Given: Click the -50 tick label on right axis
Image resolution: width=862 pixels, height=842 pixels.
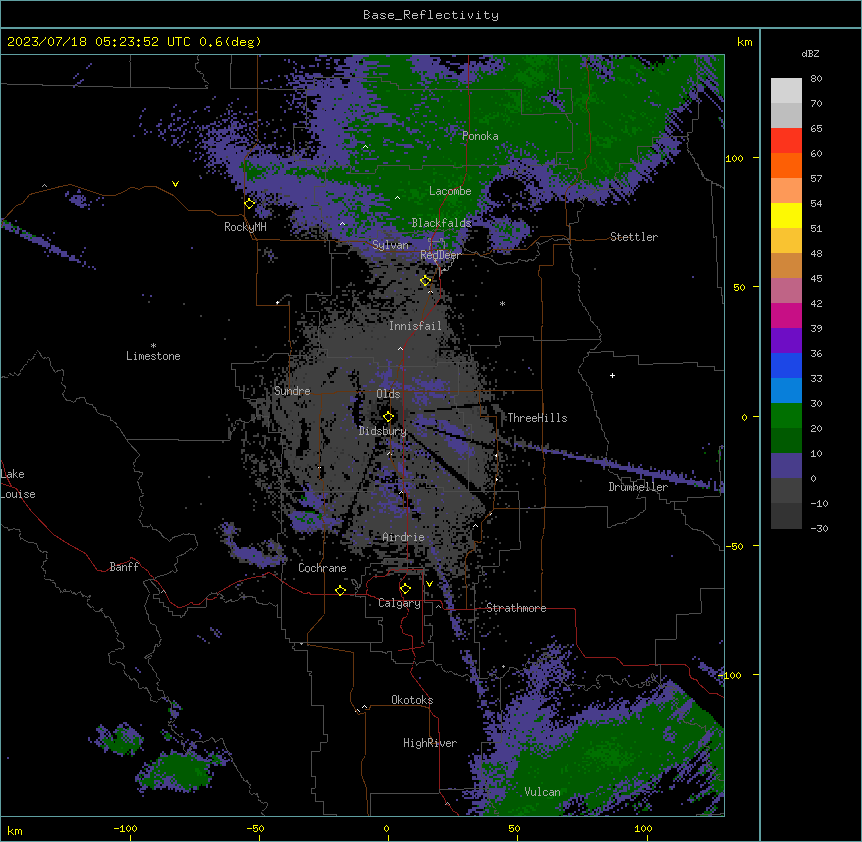Looking at the screenshot, I should (734, 546).
